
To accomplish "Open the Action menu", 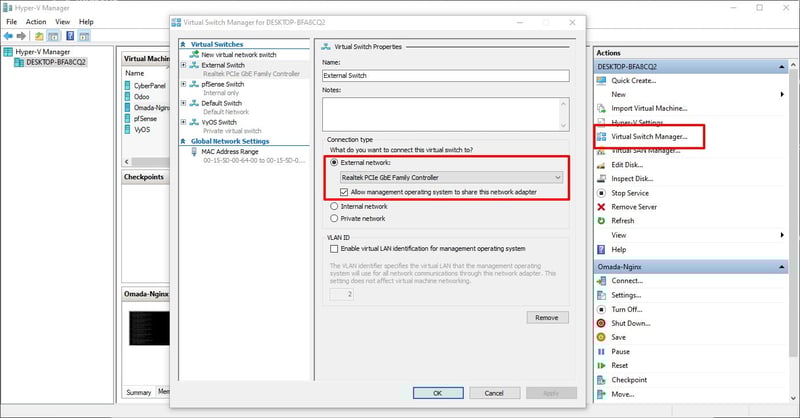I will point(36,21).
